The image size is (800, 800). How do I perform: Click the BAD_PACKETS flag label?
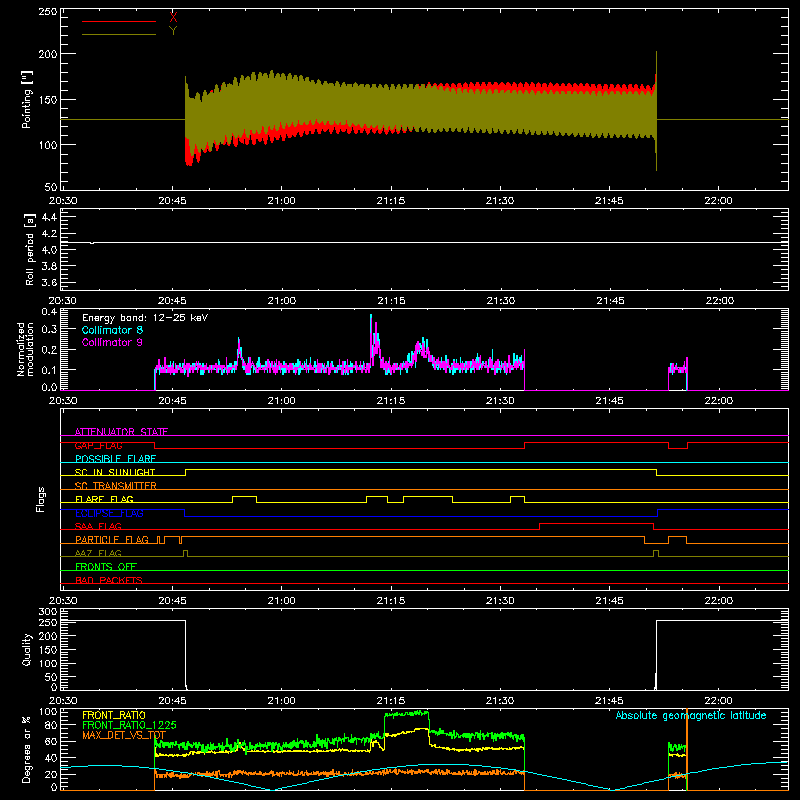109,580
